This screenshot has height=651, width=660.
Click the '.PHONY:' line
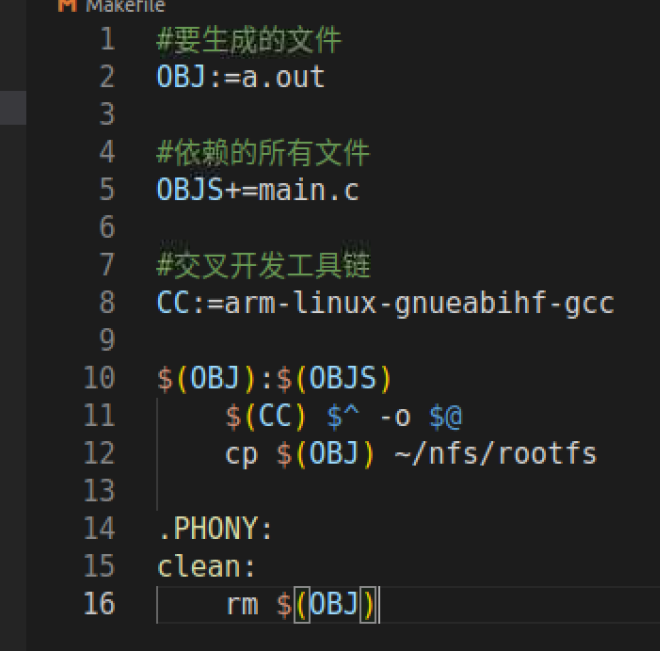pyautogui.click(x=216, y=529)
